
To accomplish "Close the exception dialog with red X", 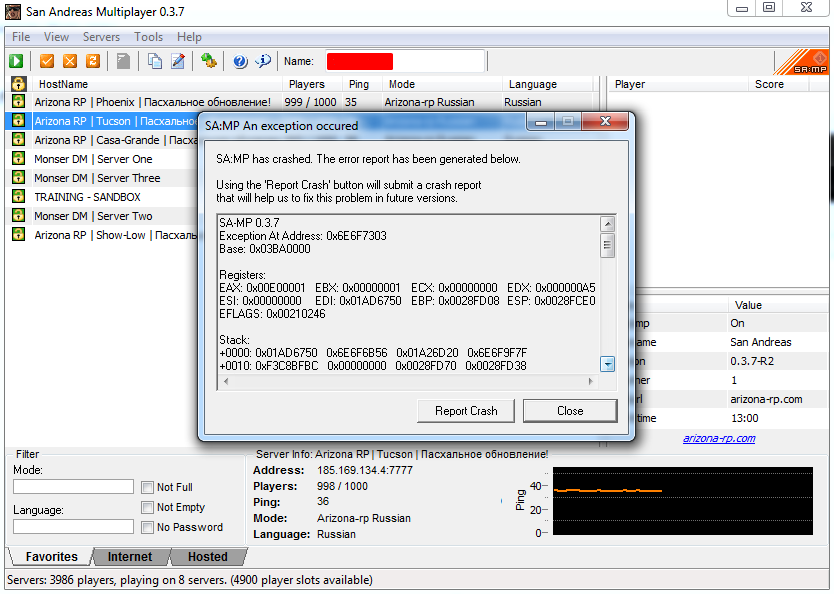I will click(605, 121).
